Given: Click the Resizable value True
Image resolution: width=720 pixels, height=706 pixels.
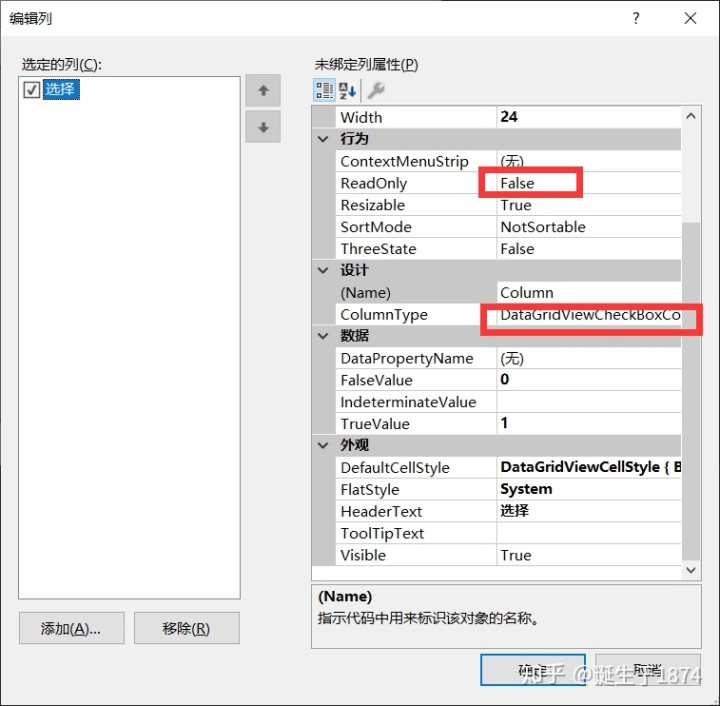Looking at the screenshot, I should [589, 205].
